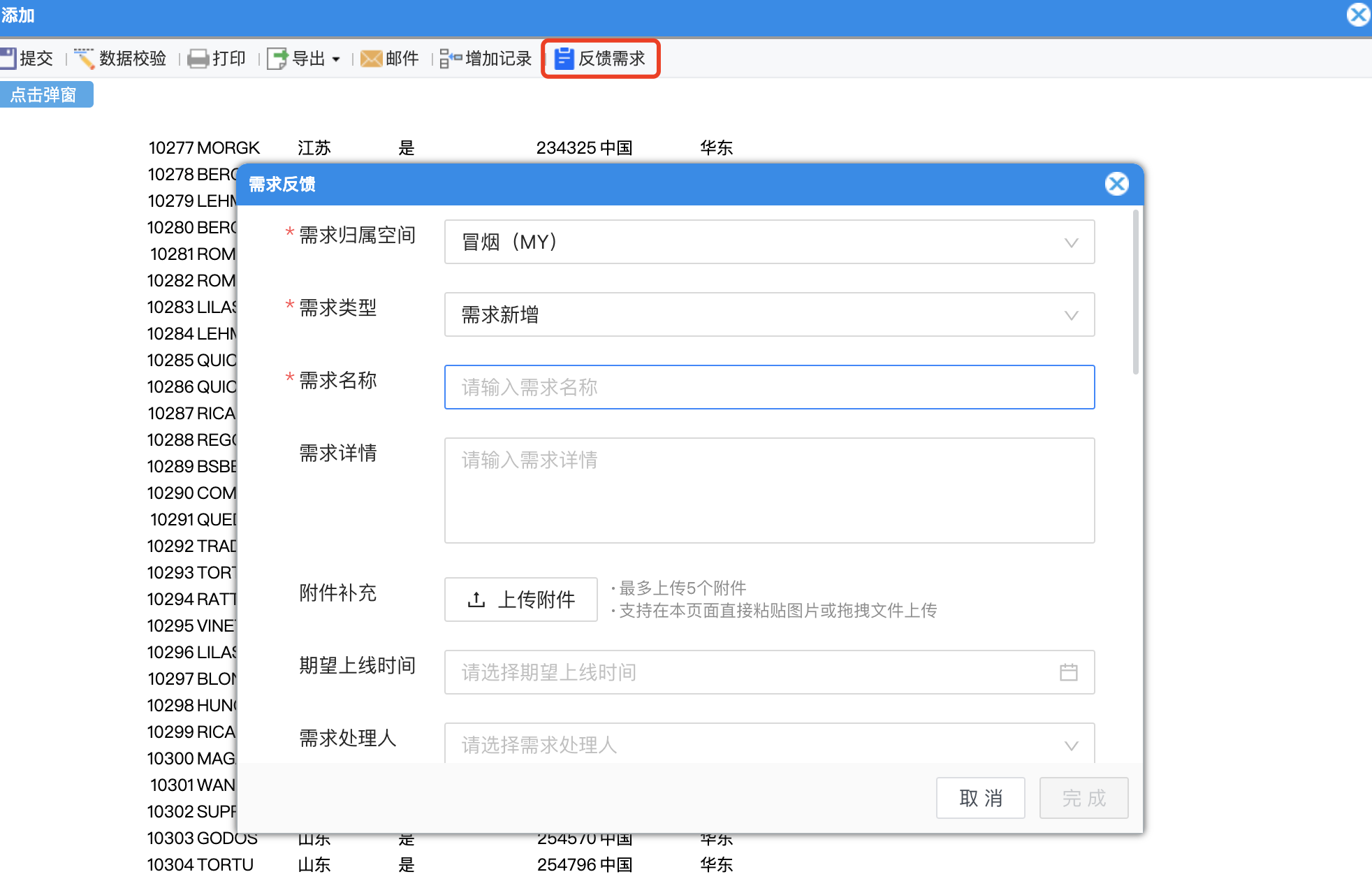Click the Cancel (取消) button
The width and height of the screenshot is (1372, 879).
(x=980, y=797)
